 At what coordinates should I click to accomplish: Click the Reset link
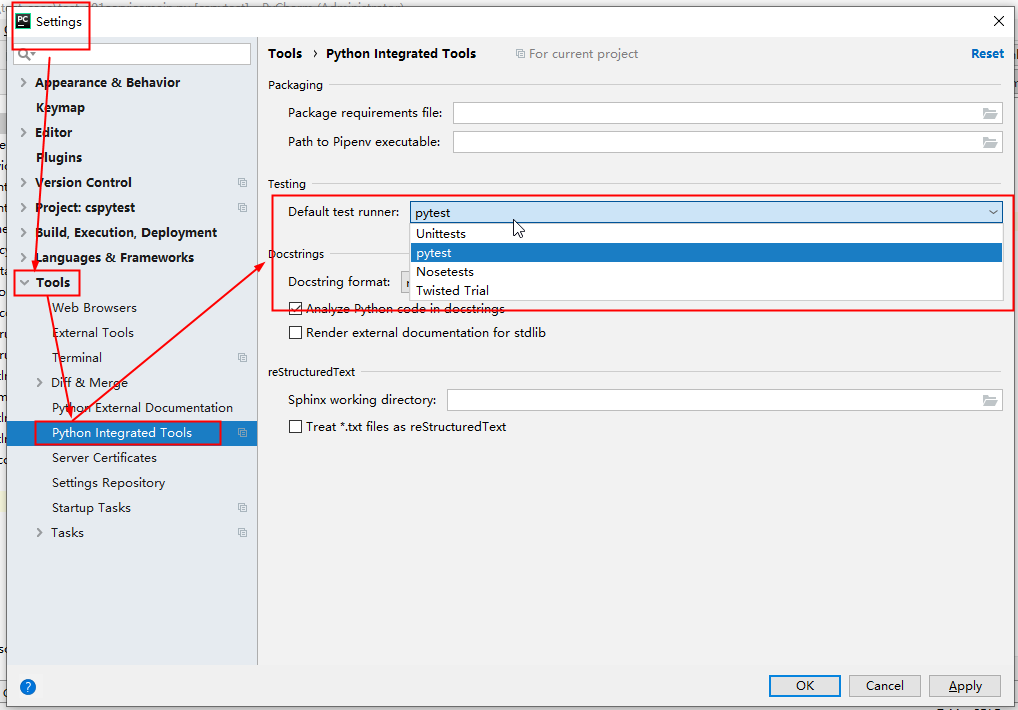tap(987, 54)
